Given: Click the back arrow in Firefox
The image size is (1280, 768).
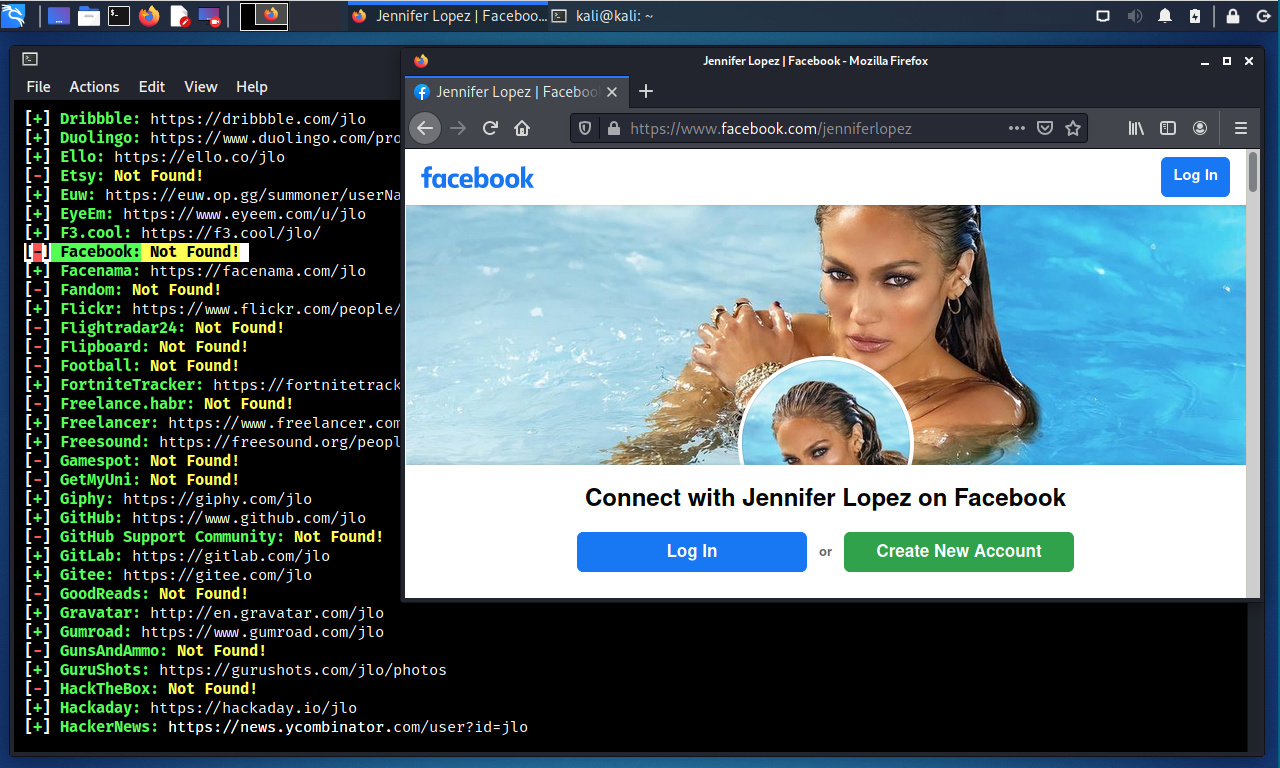Looking at the screenshot, I should pyautogui.click(x=425, y=128).
